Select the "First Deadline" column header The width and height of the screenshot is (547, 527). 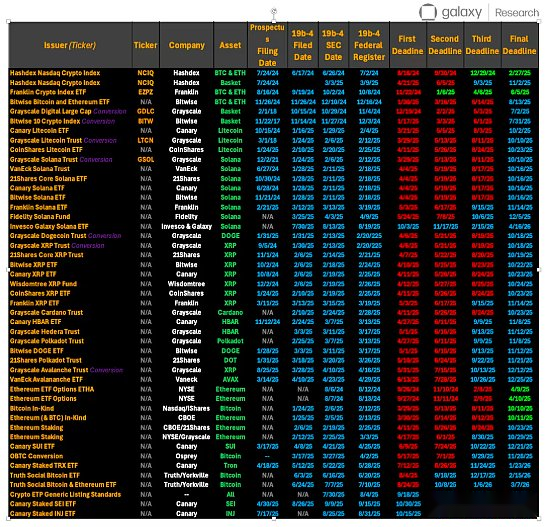tap(407, 45)
